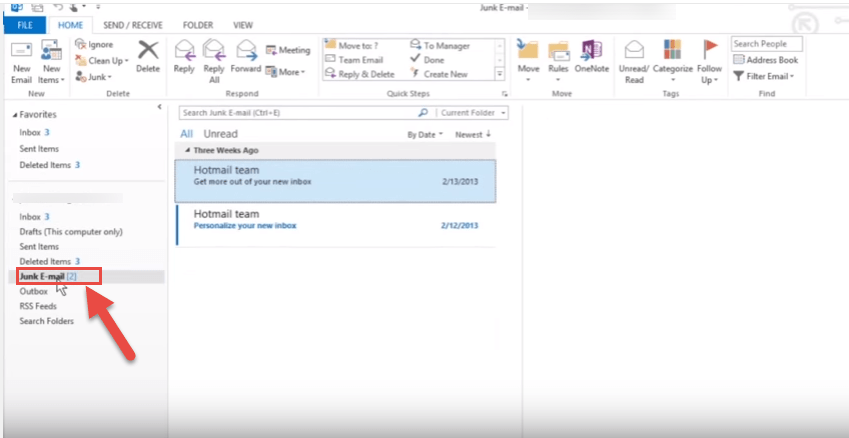Open the New Items menu button

point(52,62)
